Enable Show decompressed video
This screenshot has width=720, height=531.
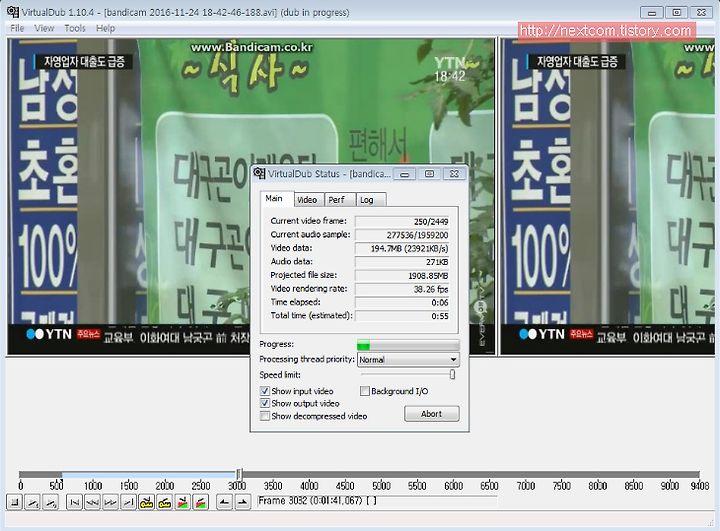pos(264,416)
